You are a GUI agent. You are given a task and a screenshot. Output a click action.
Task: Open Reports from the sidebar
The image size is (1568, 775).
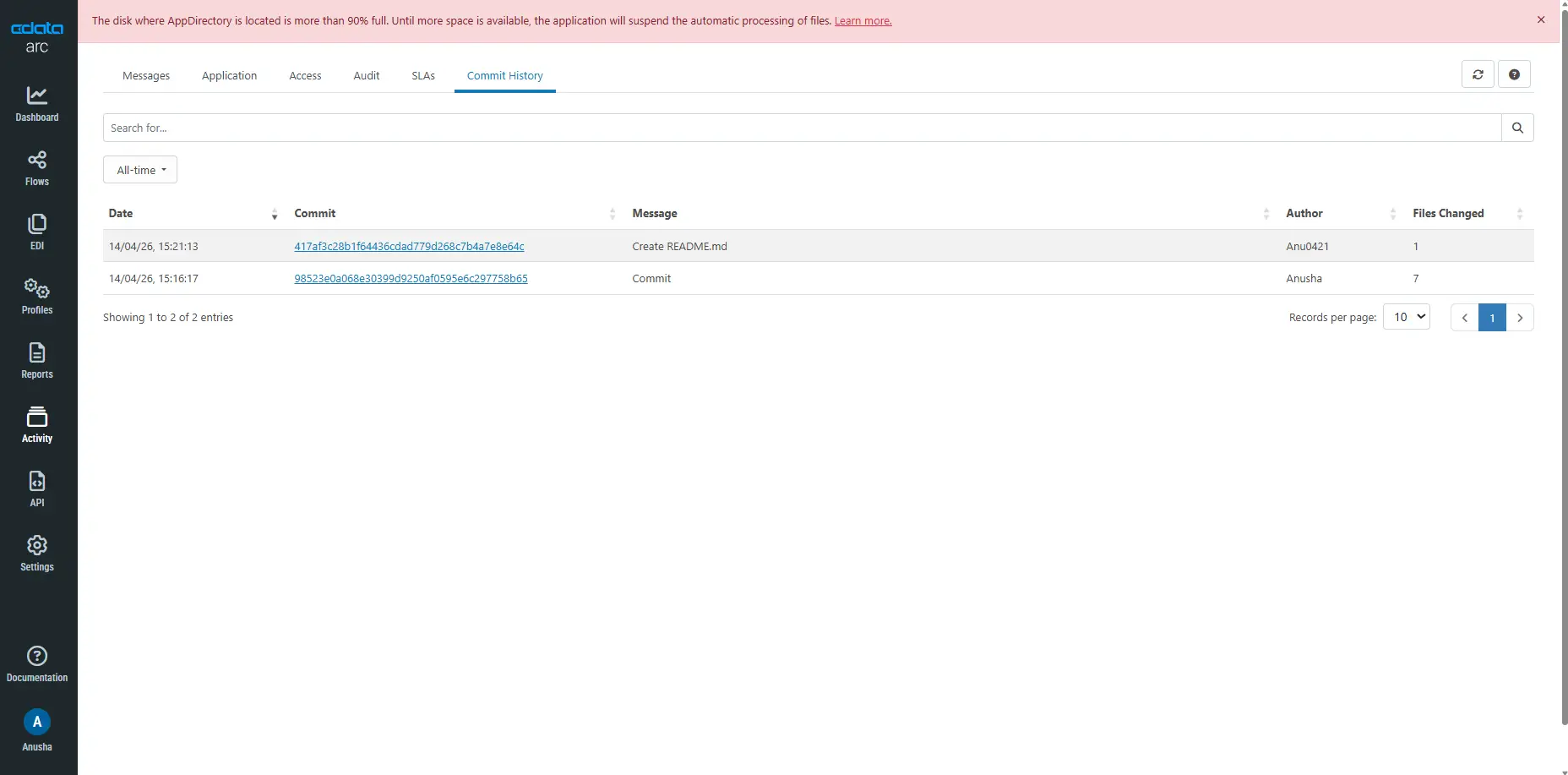tap(37, 361)
